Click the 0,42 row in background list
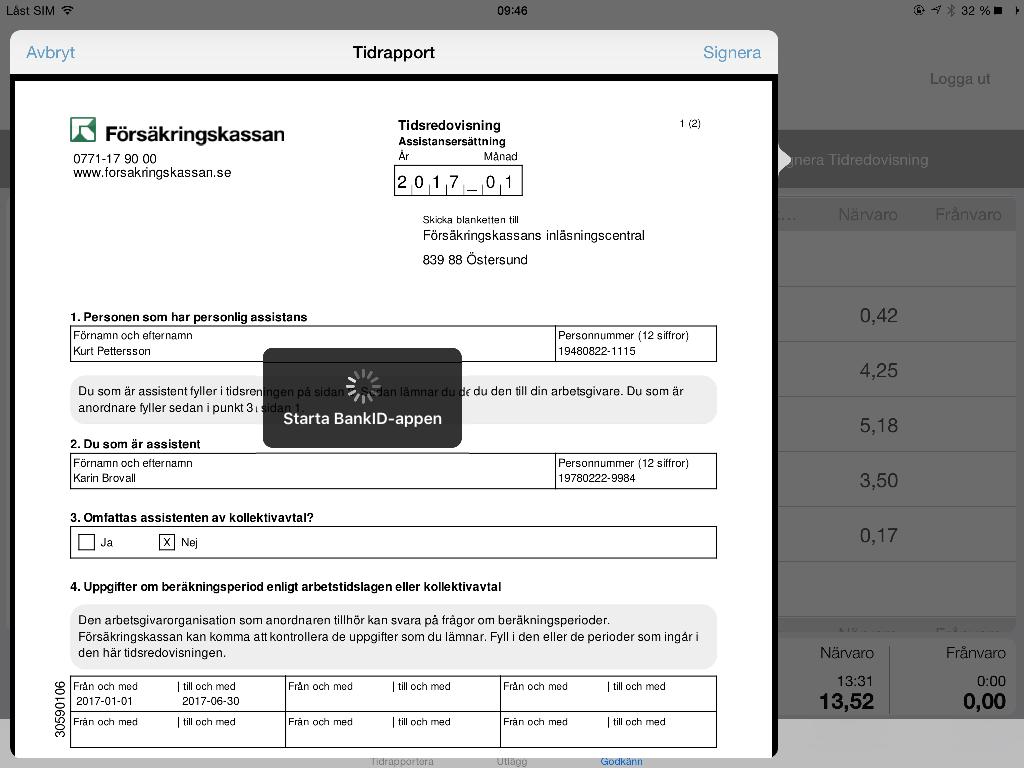 pyautogui.click(x=896, y=315)
